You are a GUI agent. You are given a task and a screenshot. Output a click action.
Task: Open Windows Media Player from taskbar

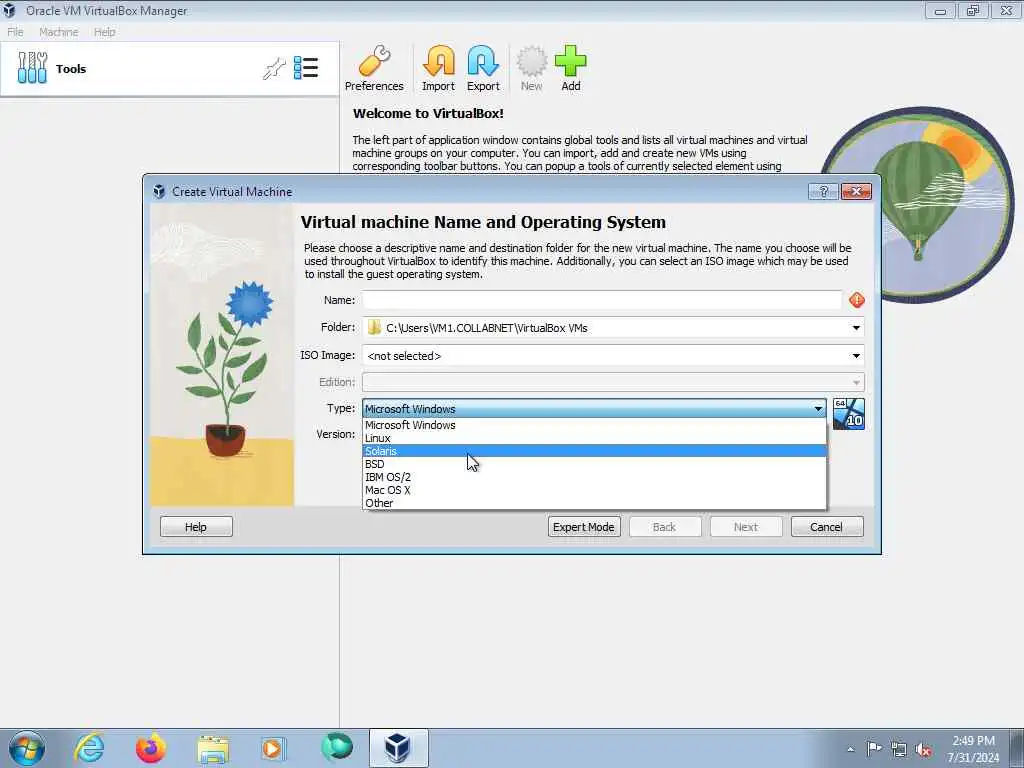coord(272,748)
